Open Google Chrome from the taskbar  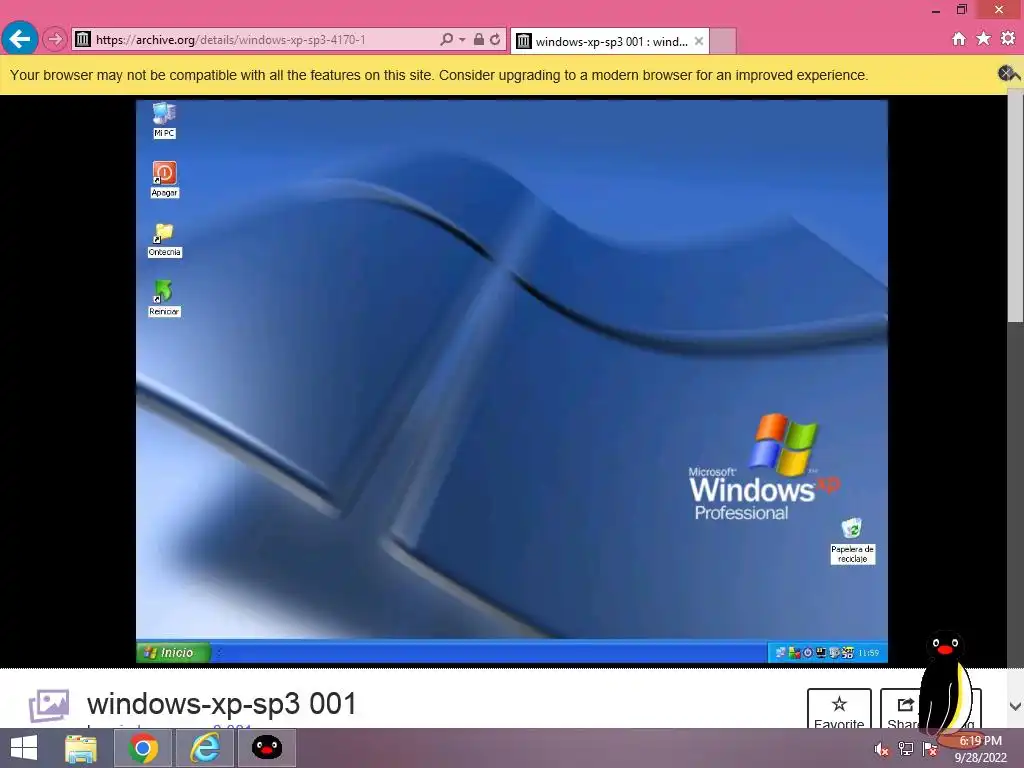143,748
